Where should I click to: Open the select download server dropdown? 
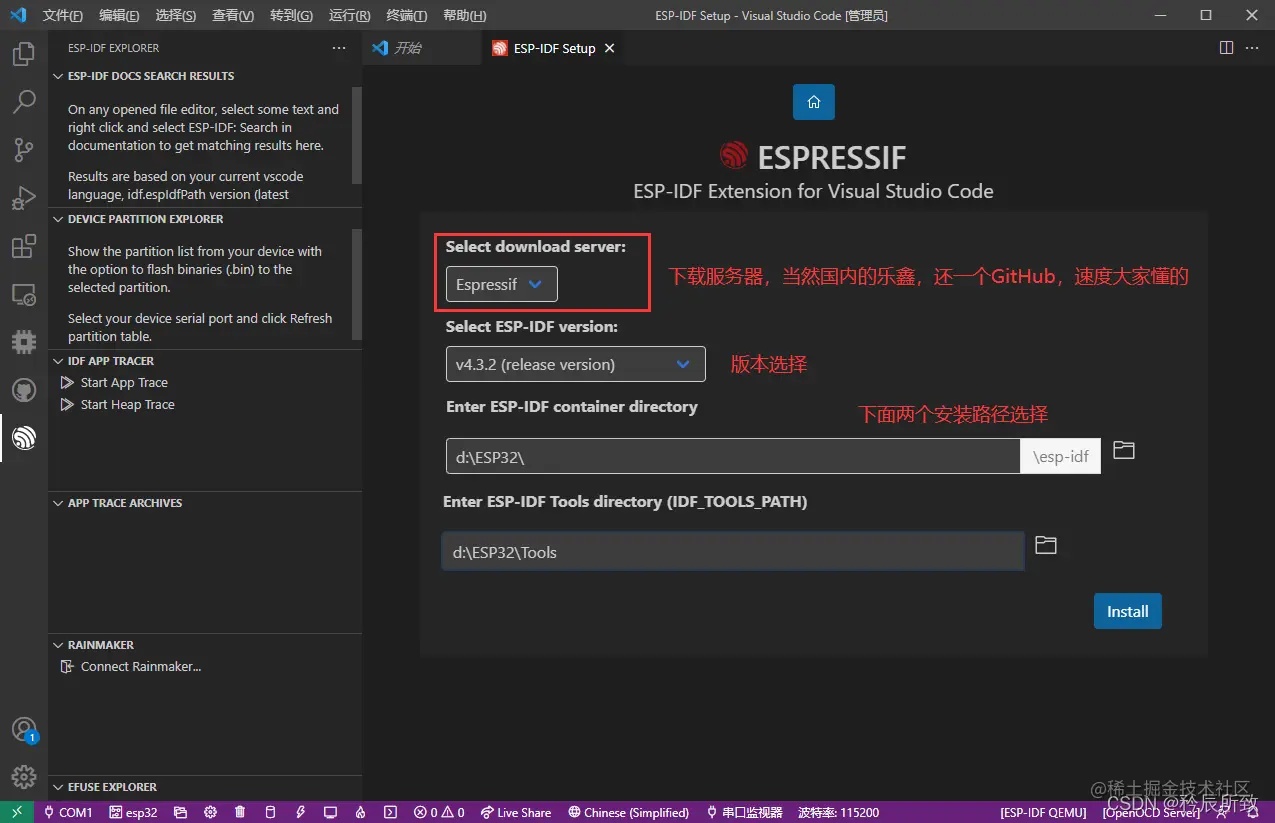click(x=501, y=284)
